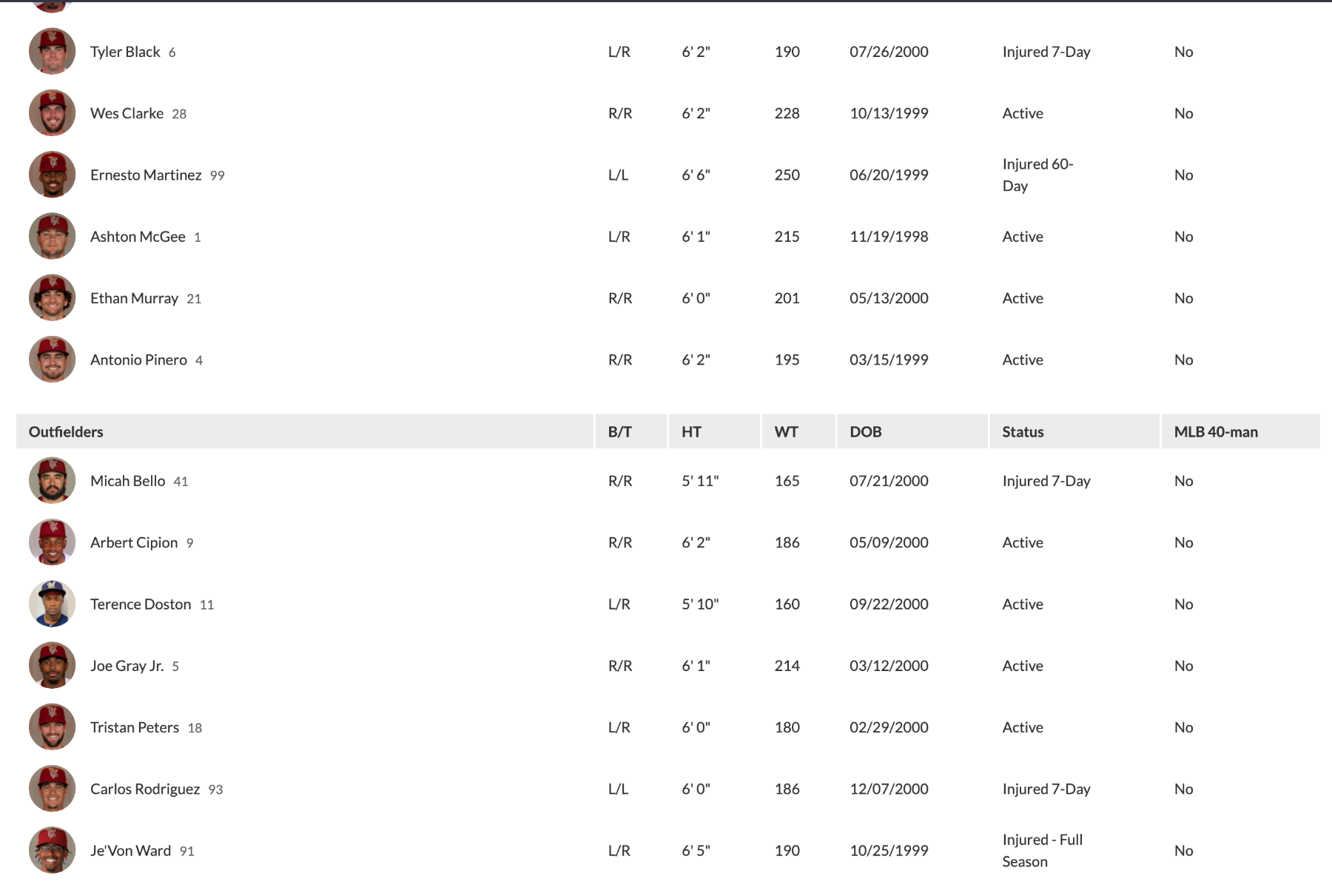Click Ethan Murray's headshot image

[x=52, y=298]
